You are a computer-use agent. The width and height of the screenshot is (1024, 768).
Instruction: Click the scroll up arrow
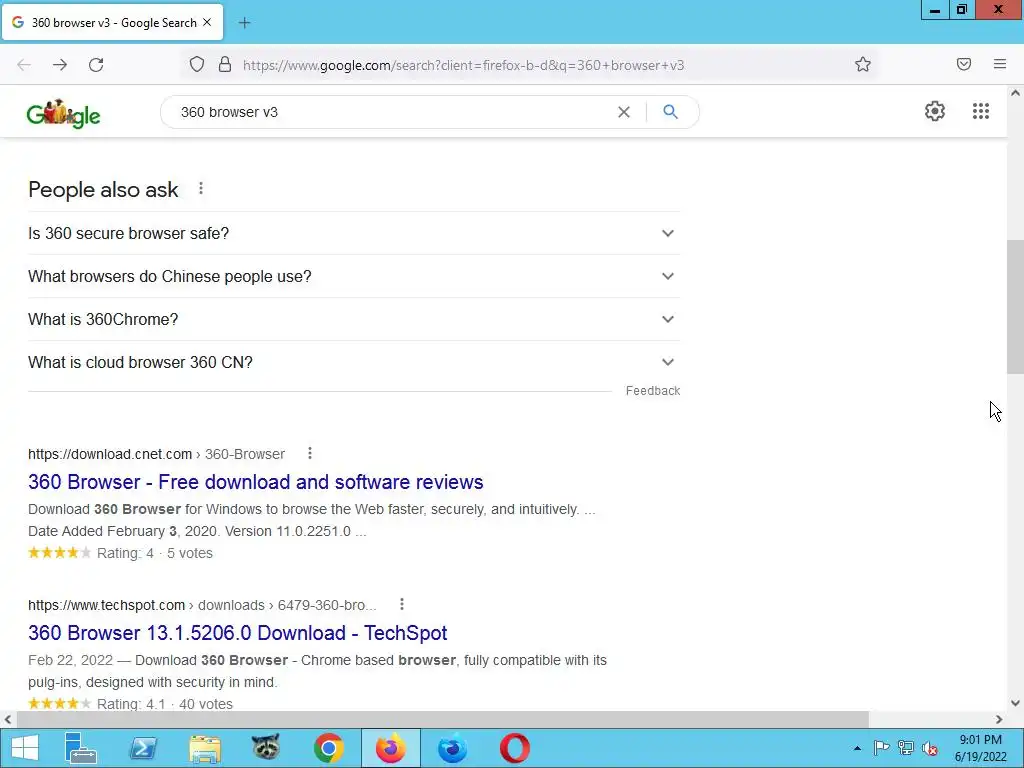(x=1015, y=93)
